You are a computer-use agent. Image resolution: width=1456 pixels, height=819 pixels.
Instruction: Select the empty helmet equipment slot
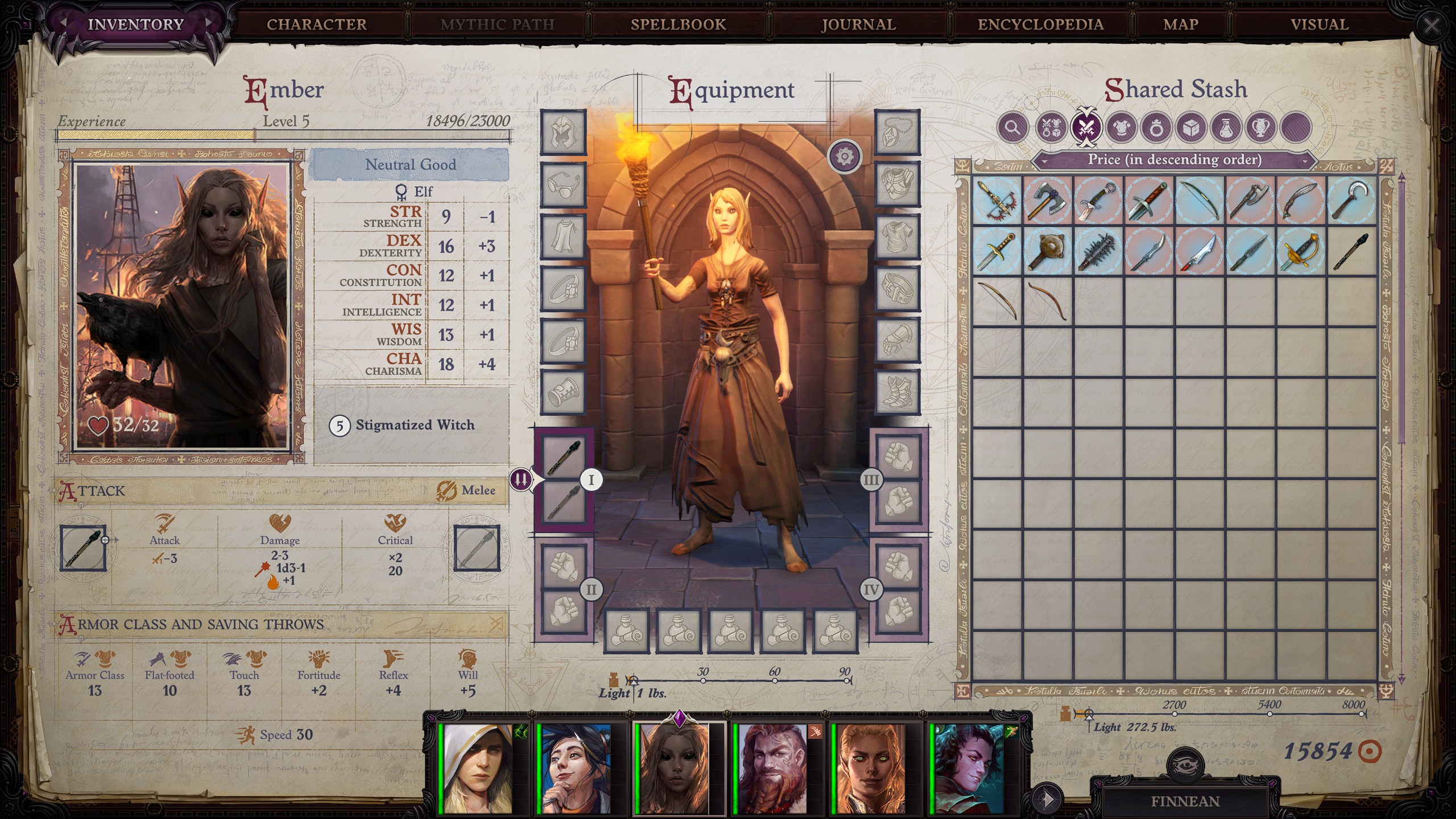tap(562, 133)
